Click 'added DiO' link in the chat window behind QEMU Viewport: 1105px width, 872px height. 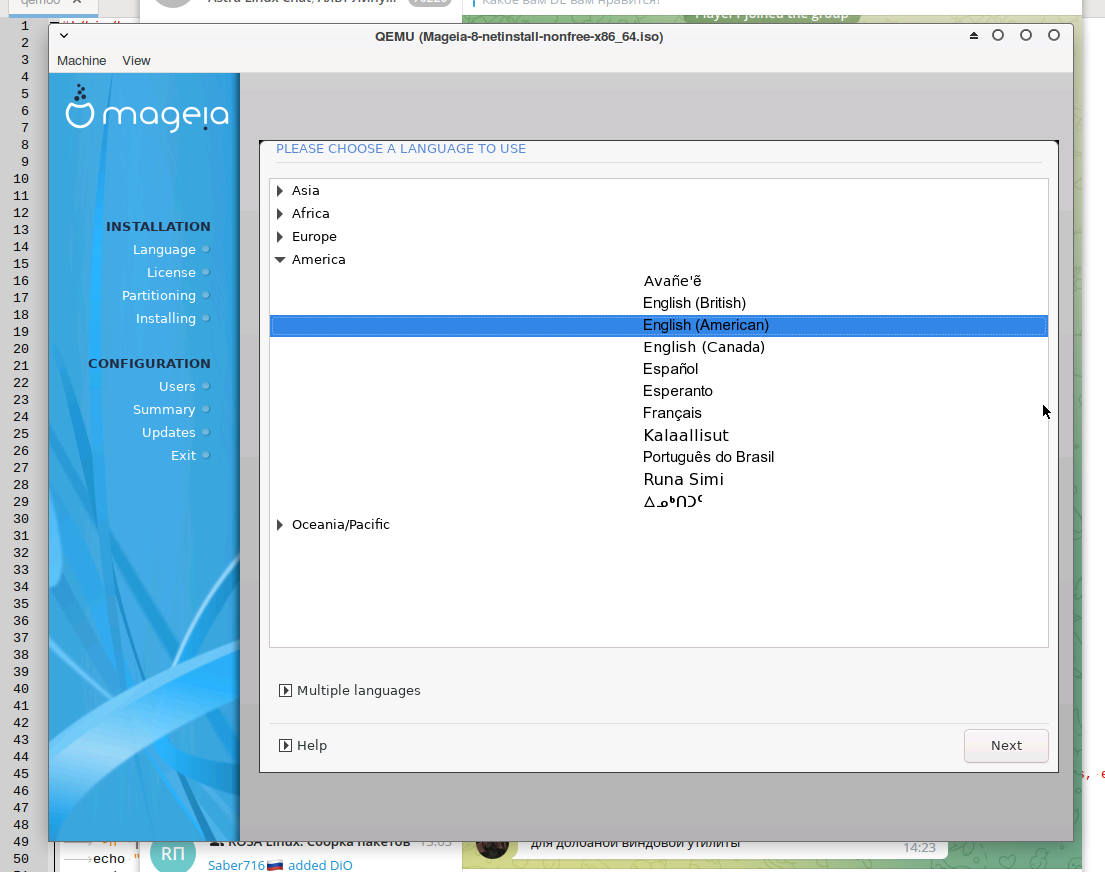click(320, 865)
